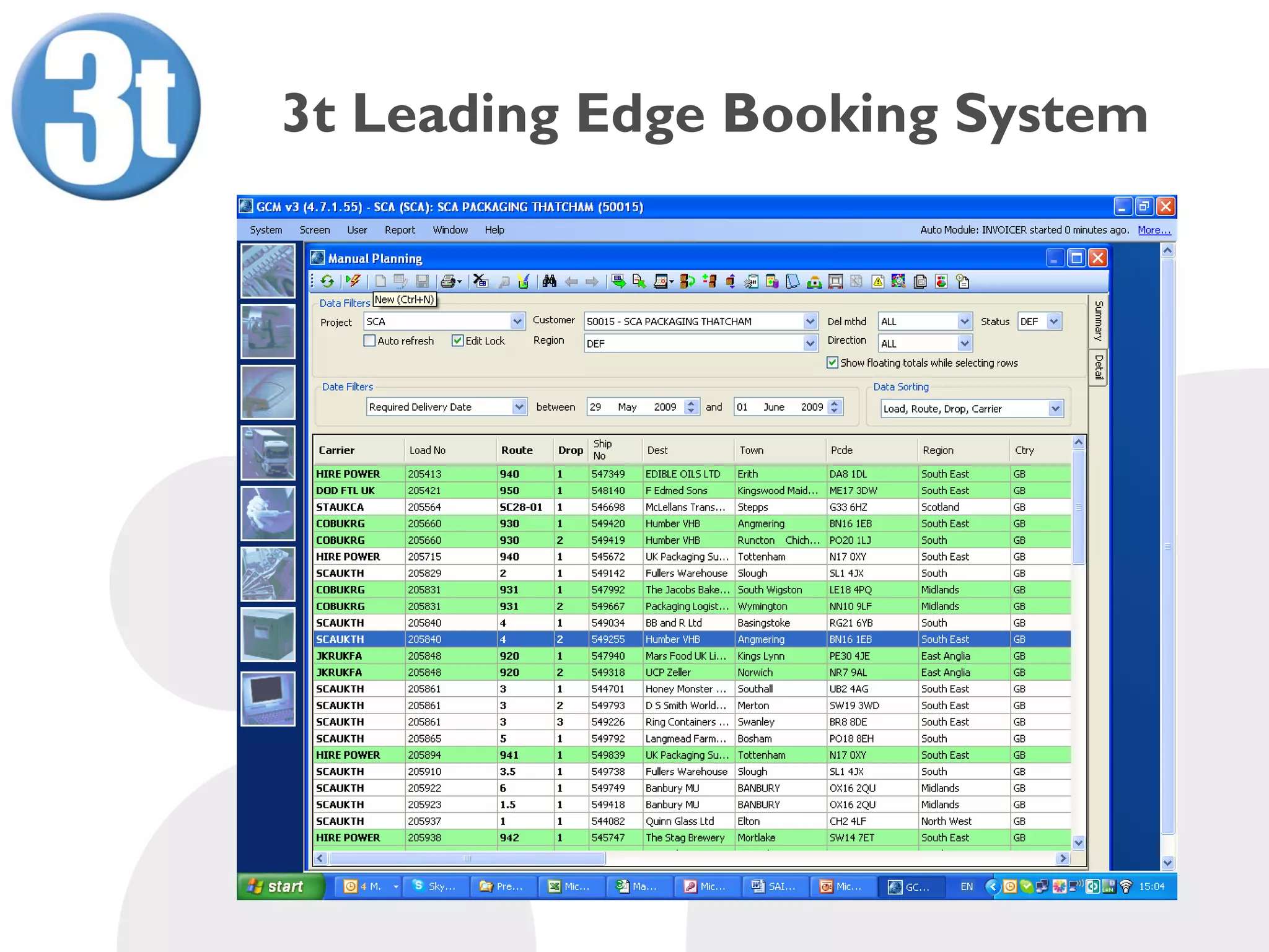The width and height of the screenshot is (1269, 952).
Task: Expand the Required Delivery Date dropdown
Action: (x=519, y=407)
